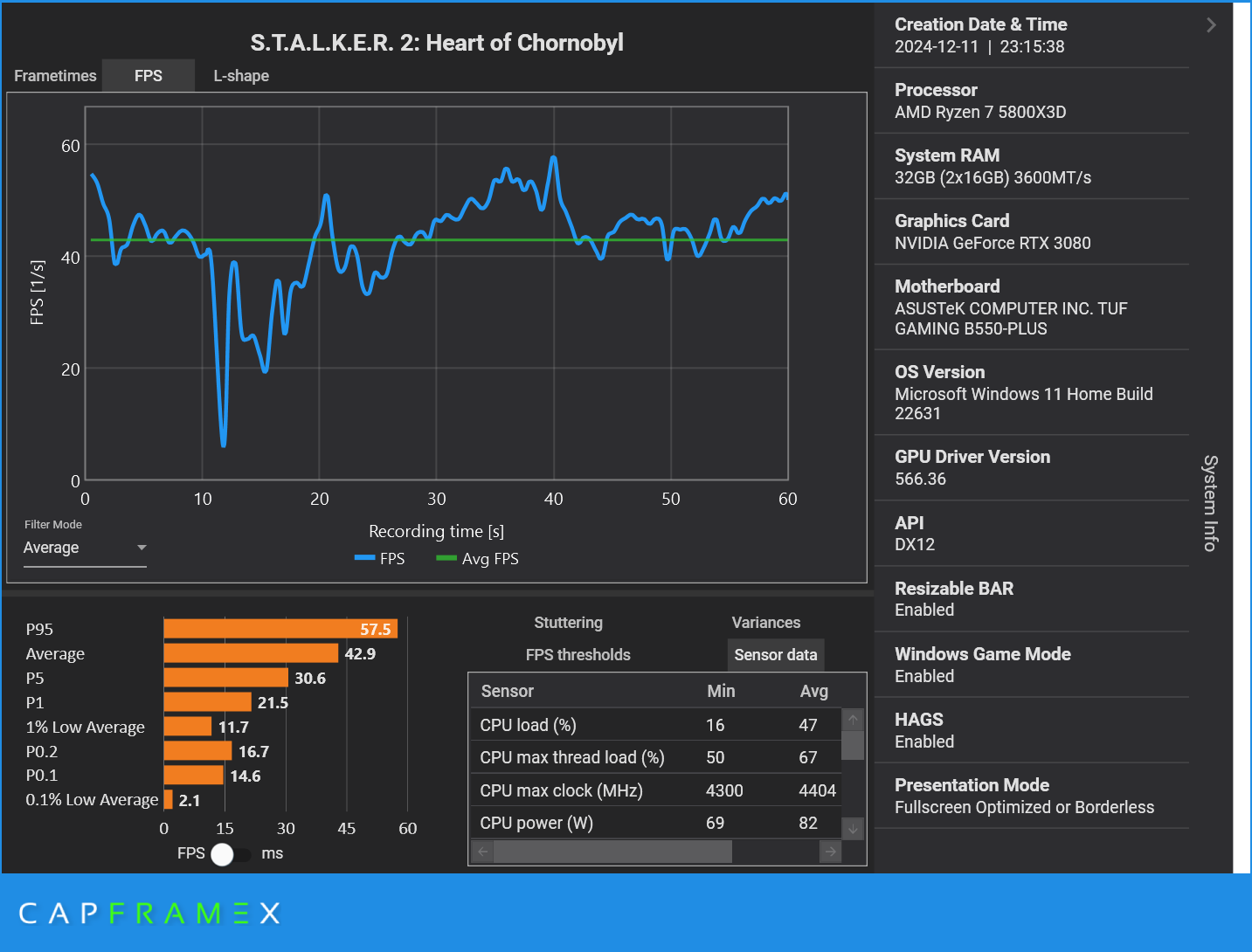Click the P0.1 bar showing 14.6

pyautogui.click(x=193, y=776)
